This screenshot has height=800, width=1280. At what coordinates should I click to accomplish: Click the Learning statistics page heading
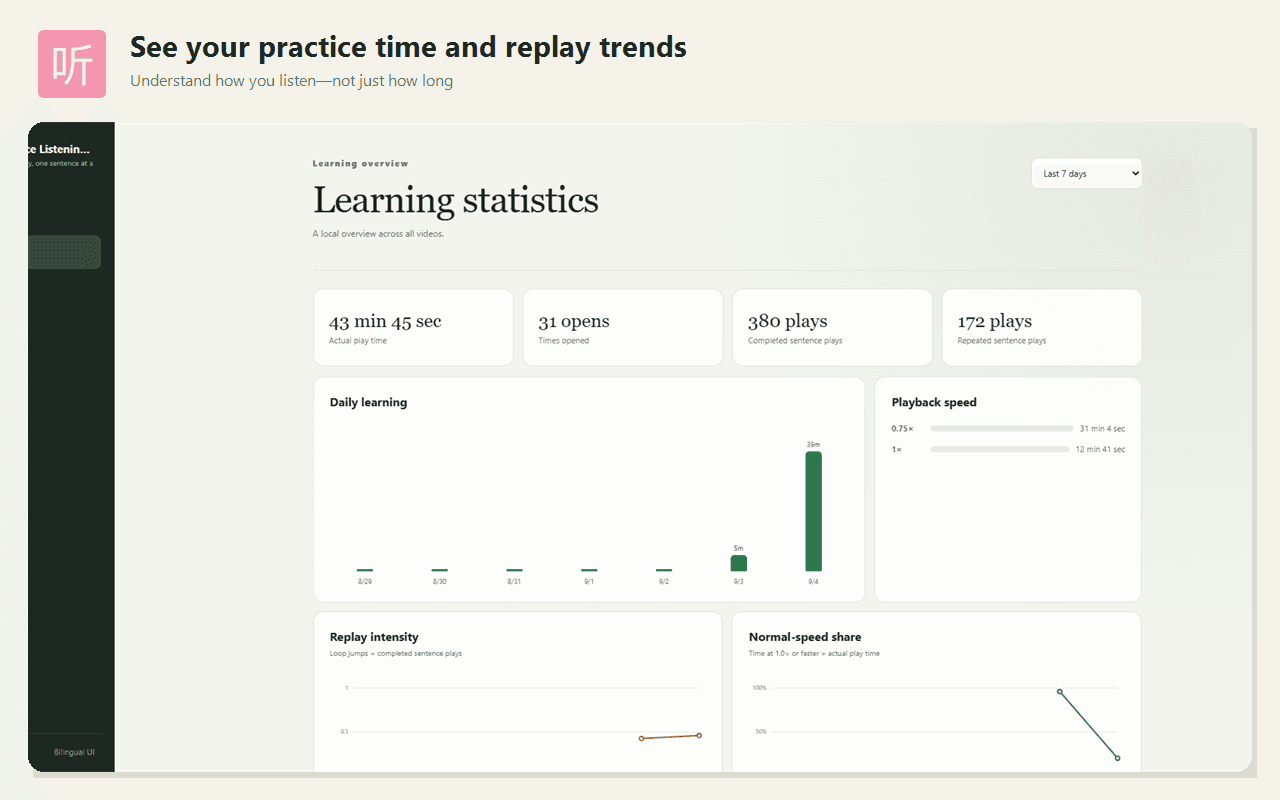tap(456, 200)
